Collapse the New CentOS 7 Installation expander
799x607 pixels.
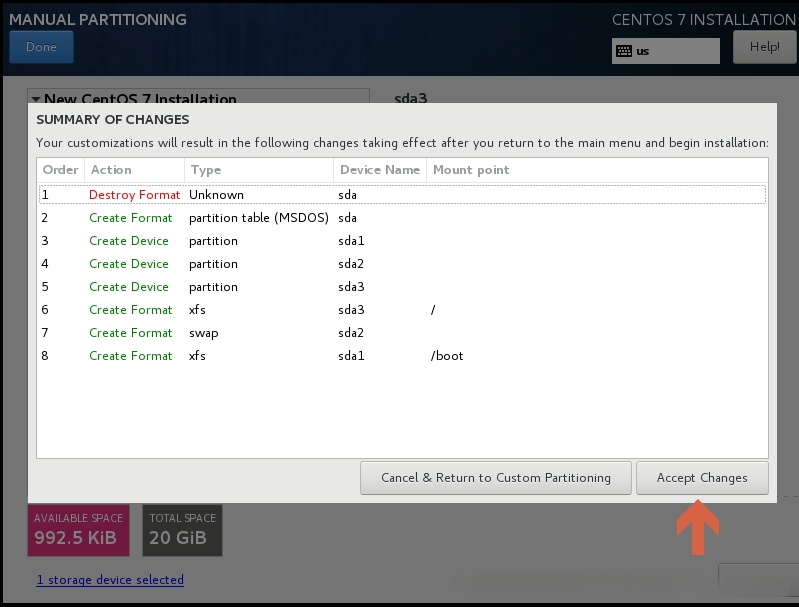point(36,98)
